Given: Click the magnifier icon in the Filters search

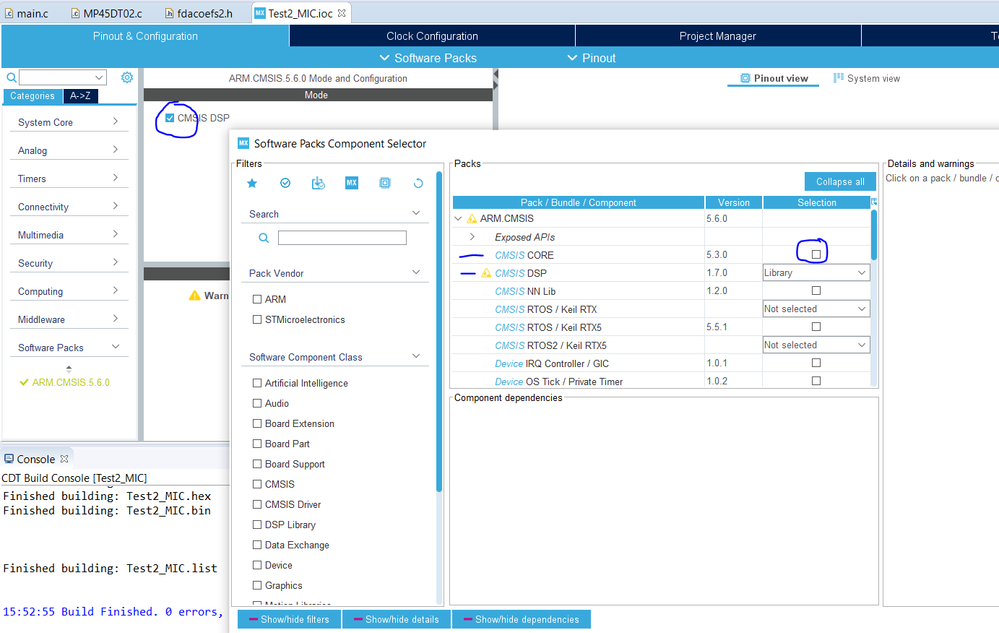Looking at the screenshot, I should (263, 238).
